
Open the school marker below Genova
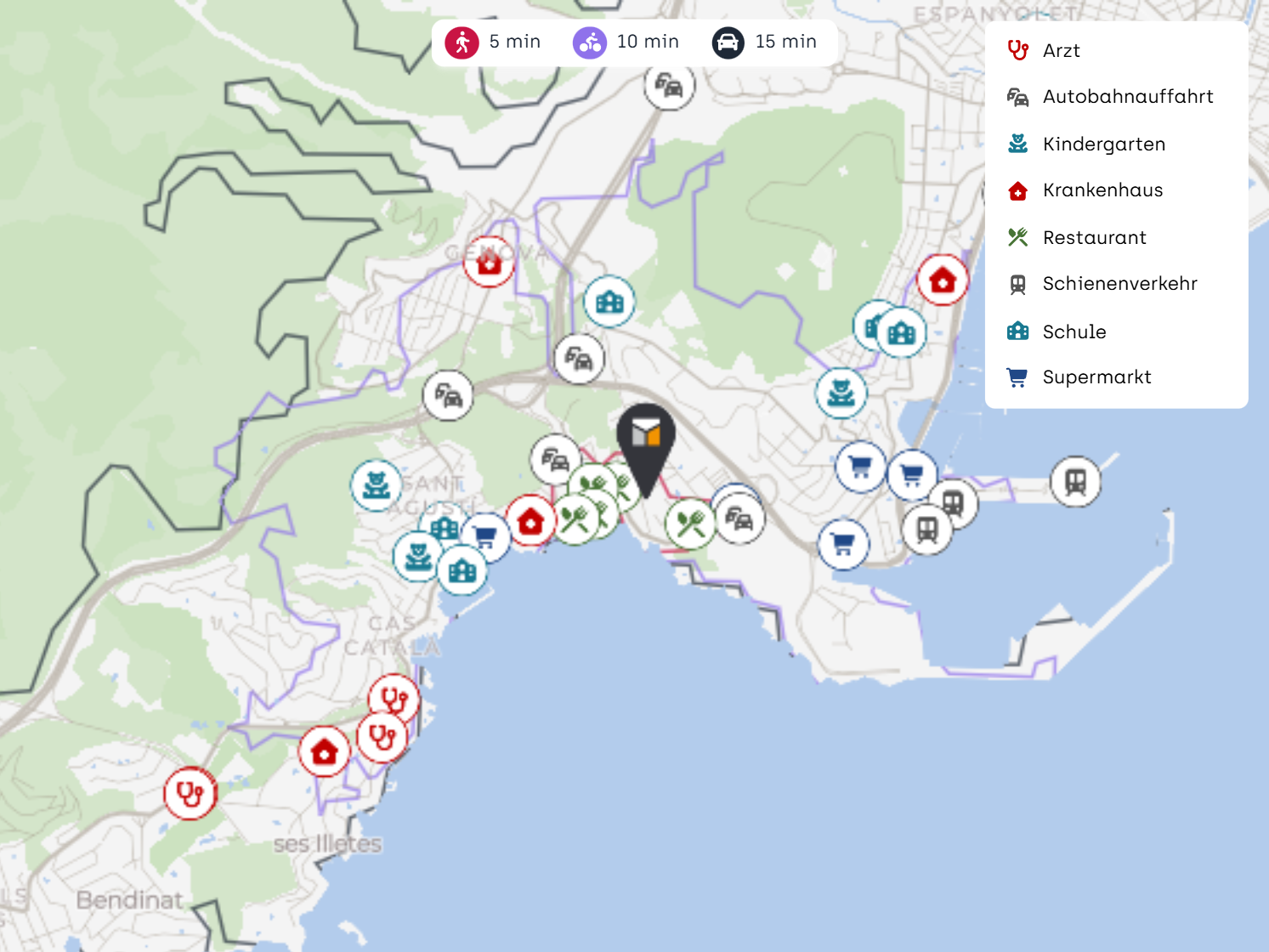click(609, 302)
